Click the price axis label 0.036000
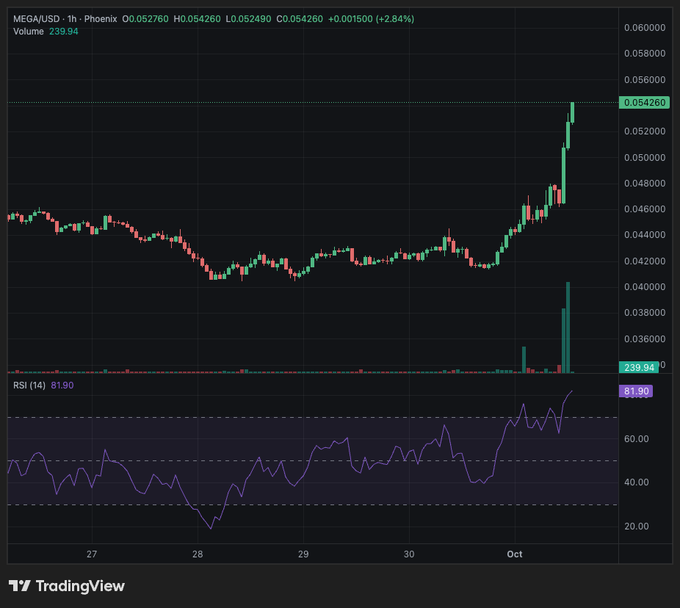Image resolution: width=680 pixels, height=608 pixels. pos(644,339)
